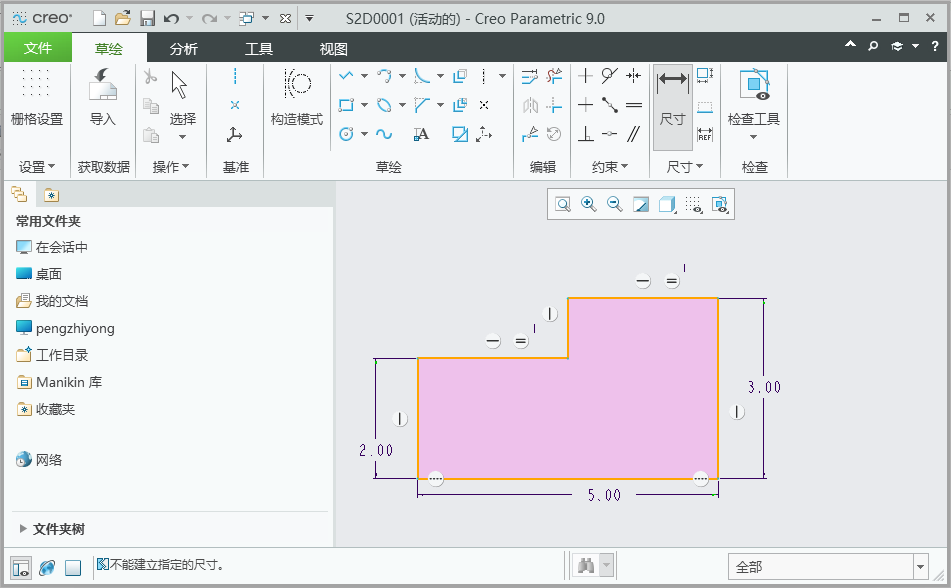951x588 pixels.
Task: Toggle the browser from status bar globe icon
Action: coord(47,567)
